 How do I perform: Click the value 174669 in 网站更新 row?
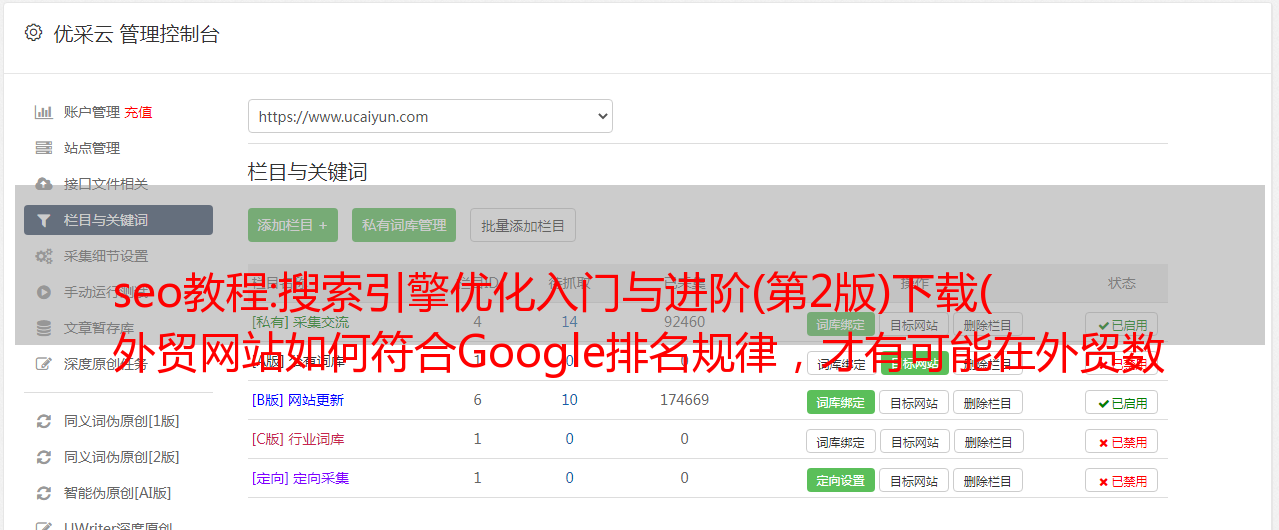(x=684, y=400)
